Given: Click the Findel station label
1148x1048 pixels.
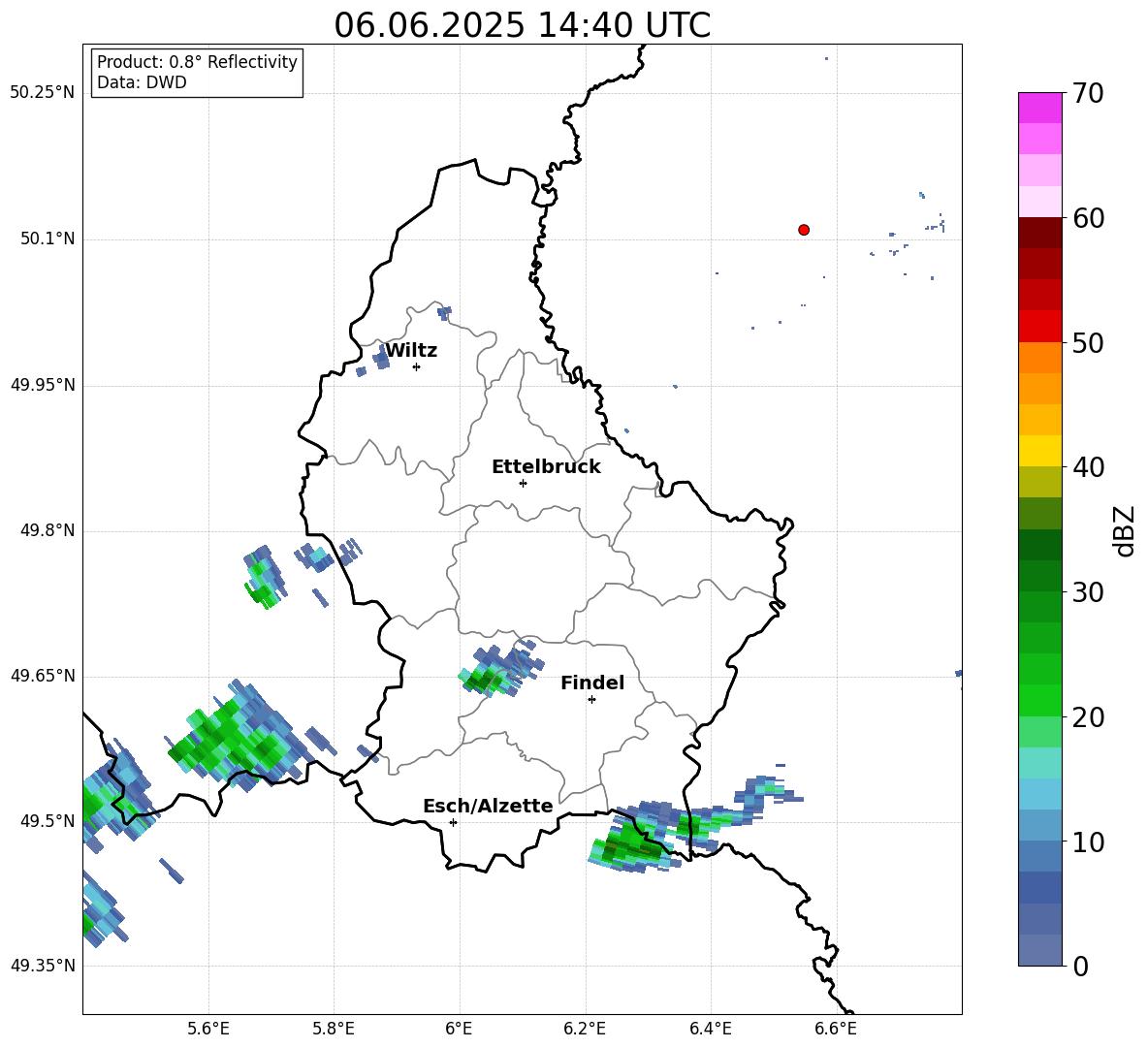Looking at the screenshot, I should point(592,683).
